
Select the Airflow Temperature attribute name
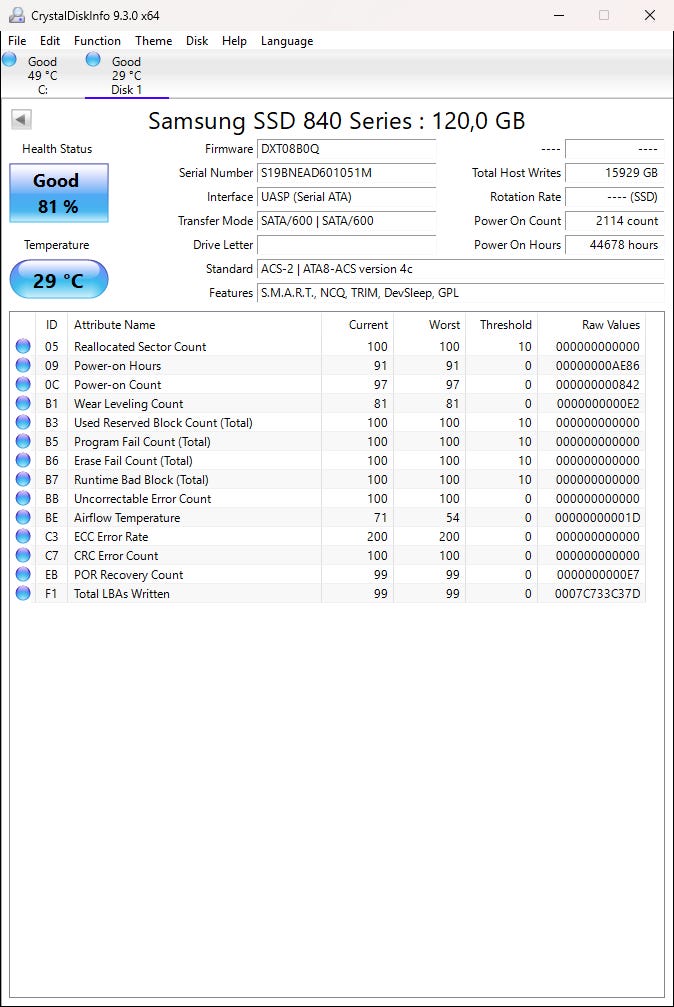[x=127, y=518]
